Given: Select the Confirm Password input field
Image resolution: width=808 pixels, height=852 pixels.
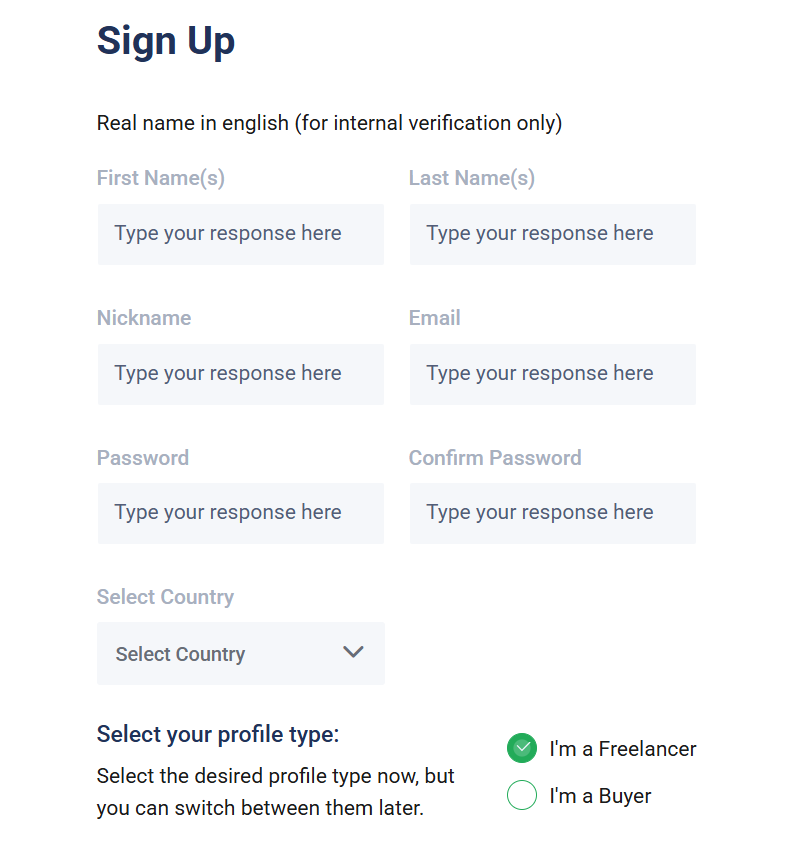Looking at the screenshot, I should click(553, 513).
